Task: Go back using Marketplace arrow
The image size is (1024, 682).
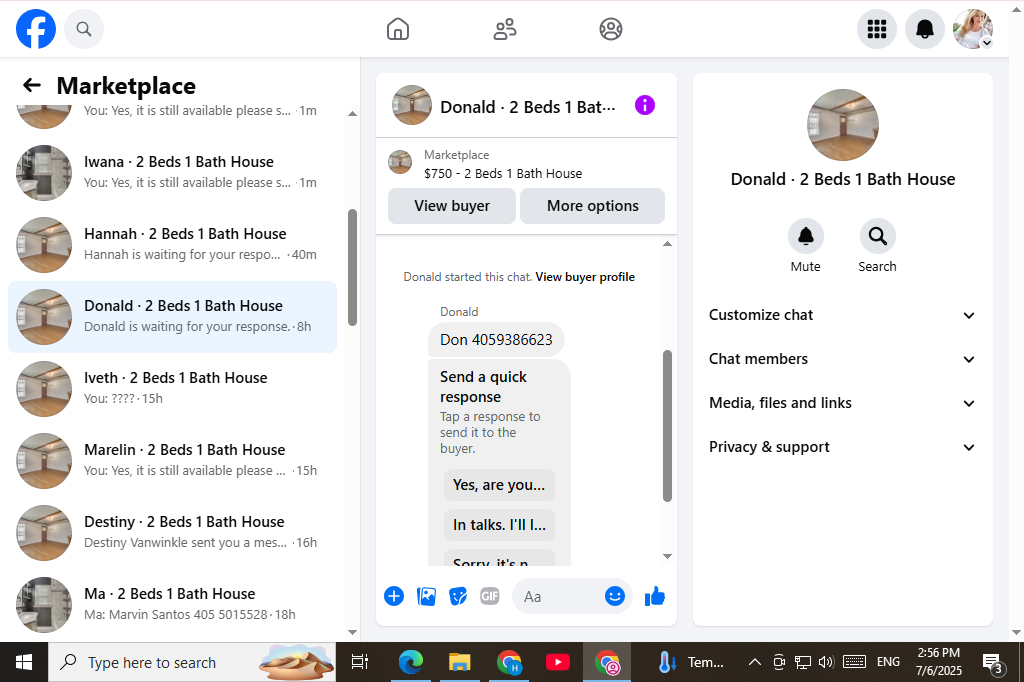Action: click(x=32, y=85)
